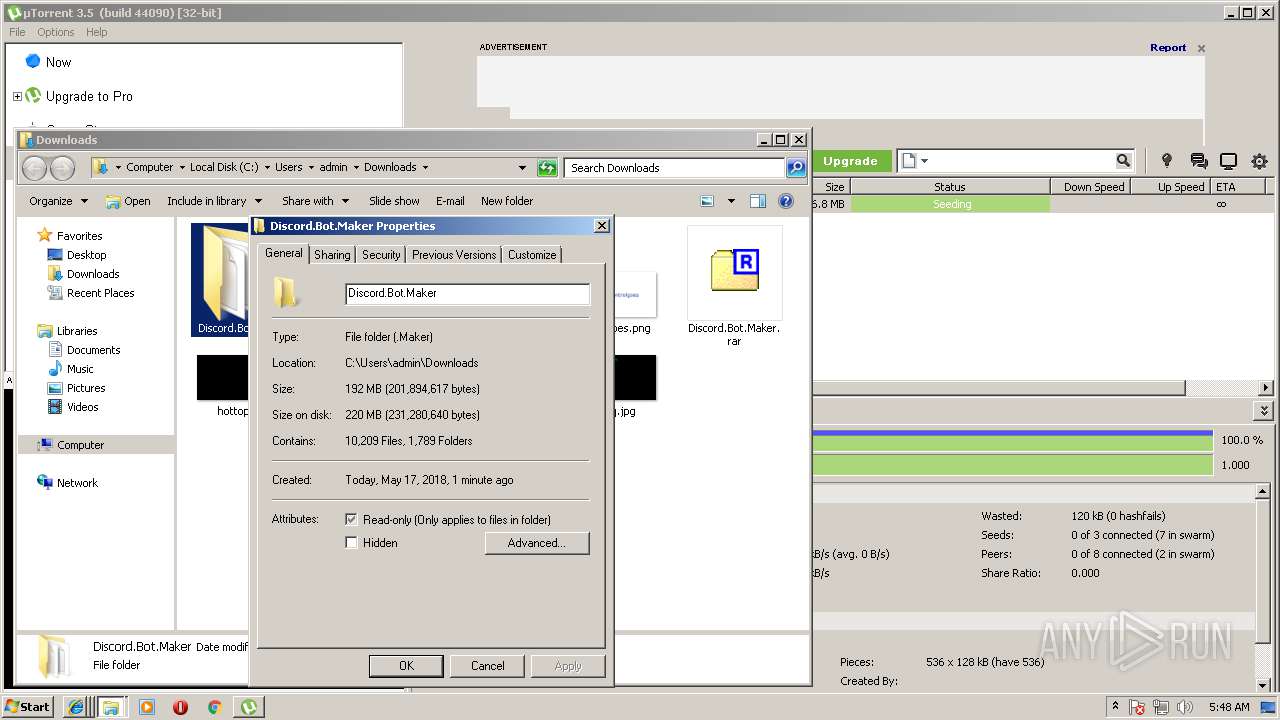Image resolution: width=1280 pixels, height=720 pixels.
Task: Open the uTorrent chat bubbles icon
Action: (1198, 160)
